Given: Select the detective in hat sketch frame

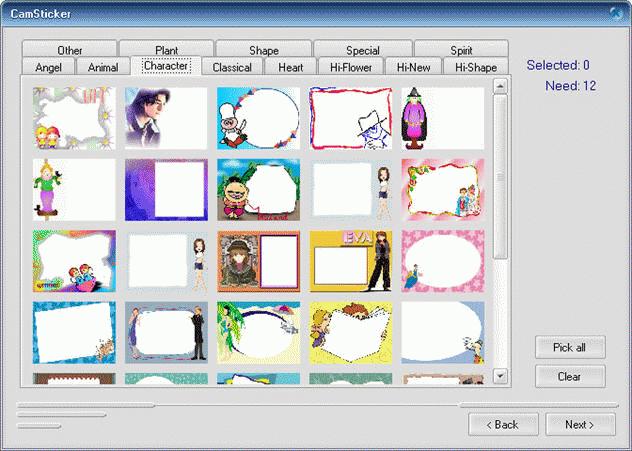Looking at the screenshot, I should 350,118.
